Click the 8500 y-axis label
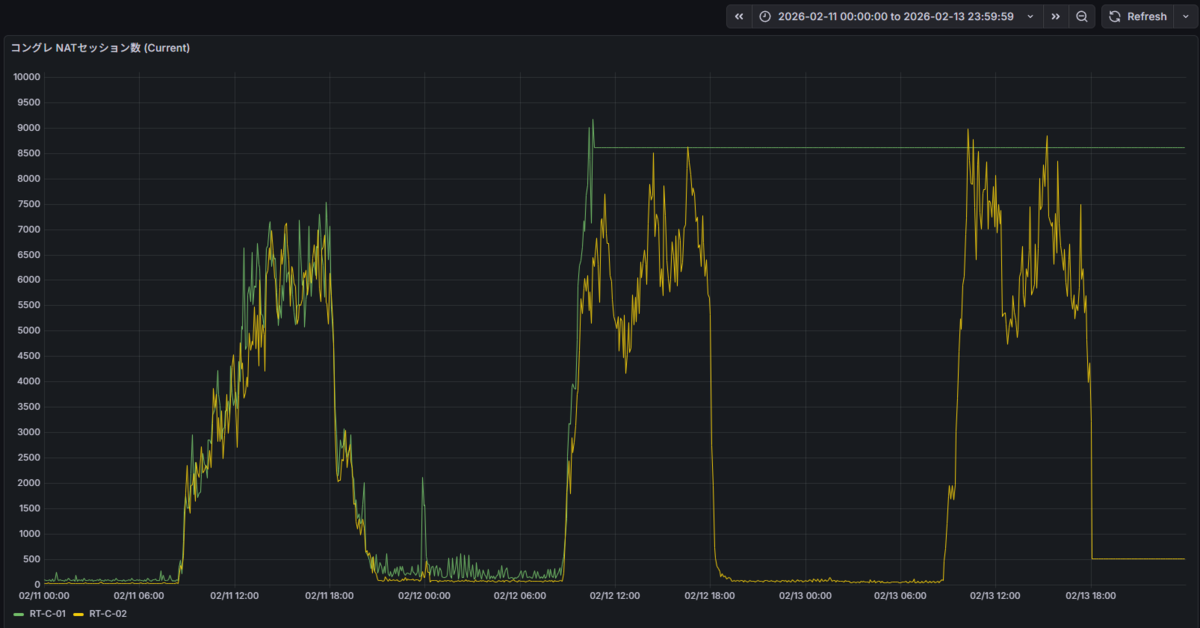Screen dimensions: 1200x628 coord(28,153)
